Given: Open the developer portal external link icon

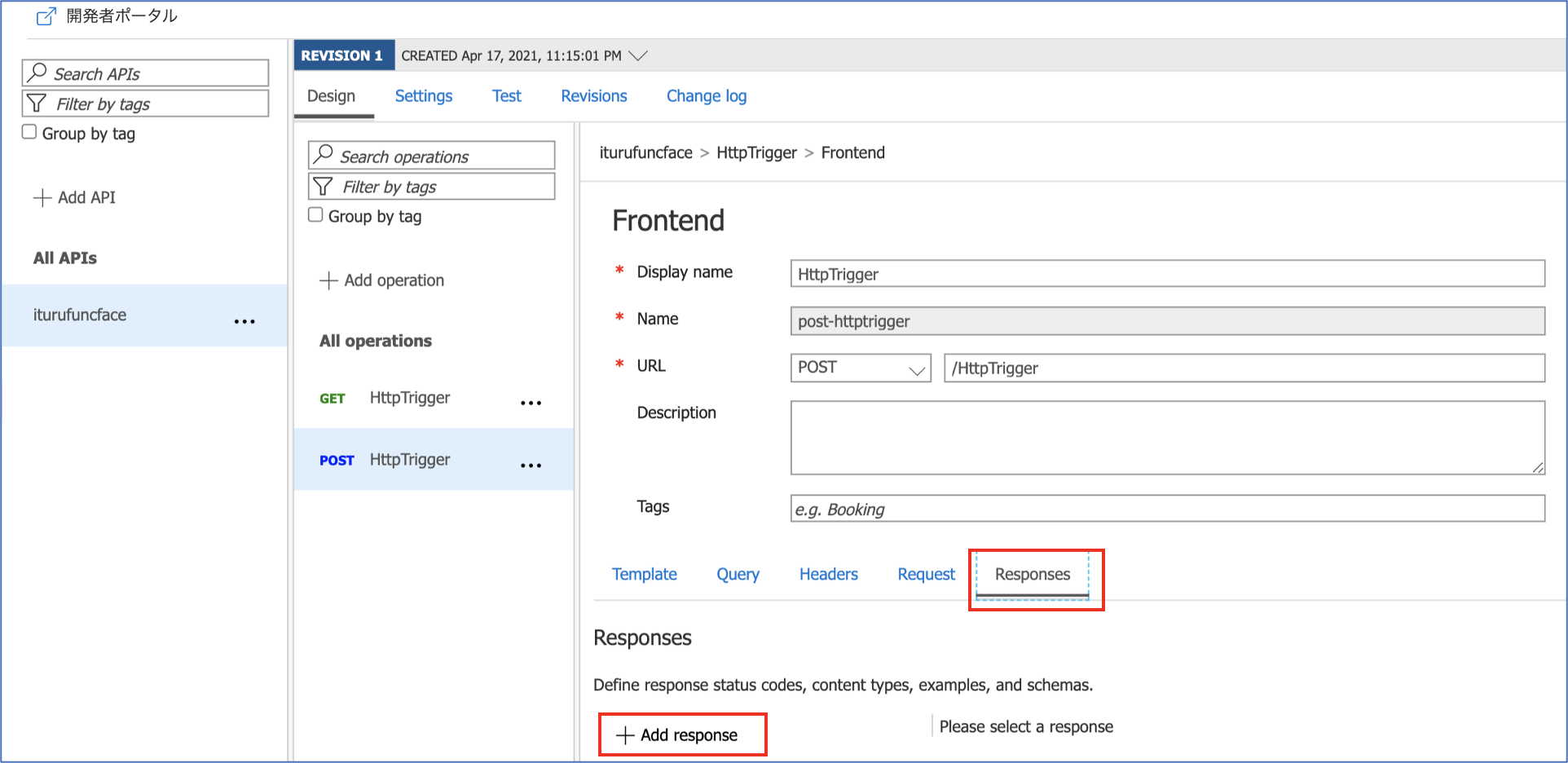Looking at the screenshot, I should pyautogui.click(x=46, y=15).
